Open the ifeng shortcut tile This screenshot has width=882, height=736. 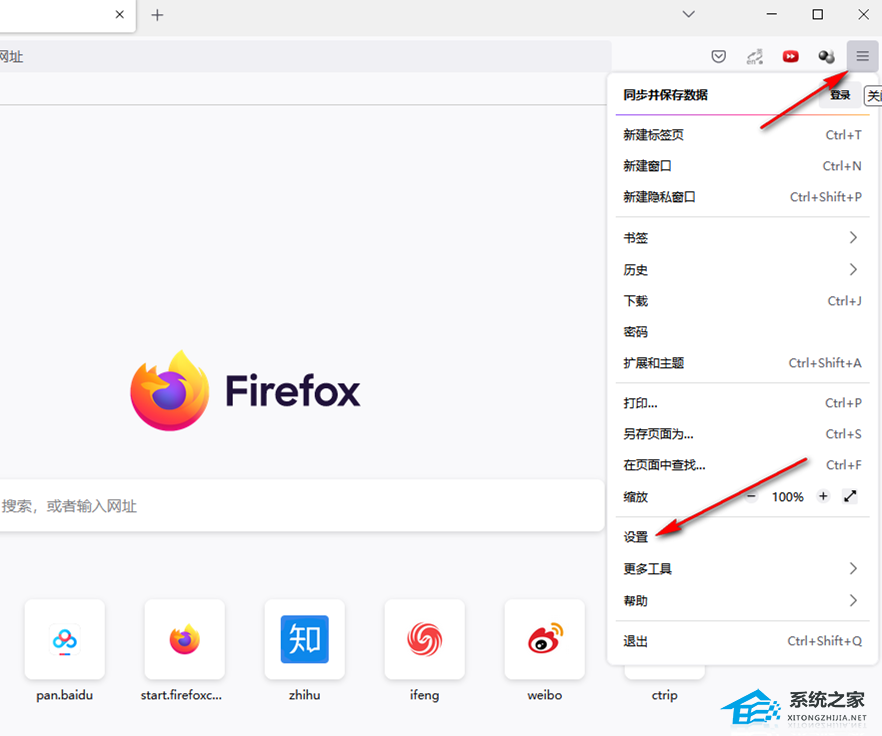point(425,639)
